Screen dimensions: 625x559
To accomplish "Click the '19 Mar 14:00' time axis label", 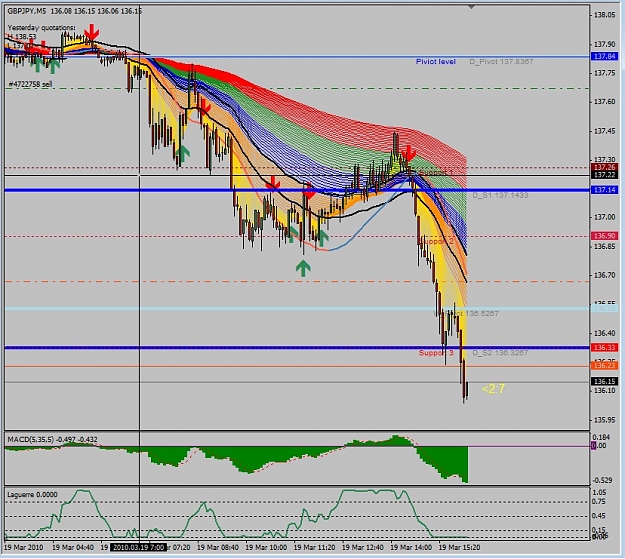I will (411, 547).
